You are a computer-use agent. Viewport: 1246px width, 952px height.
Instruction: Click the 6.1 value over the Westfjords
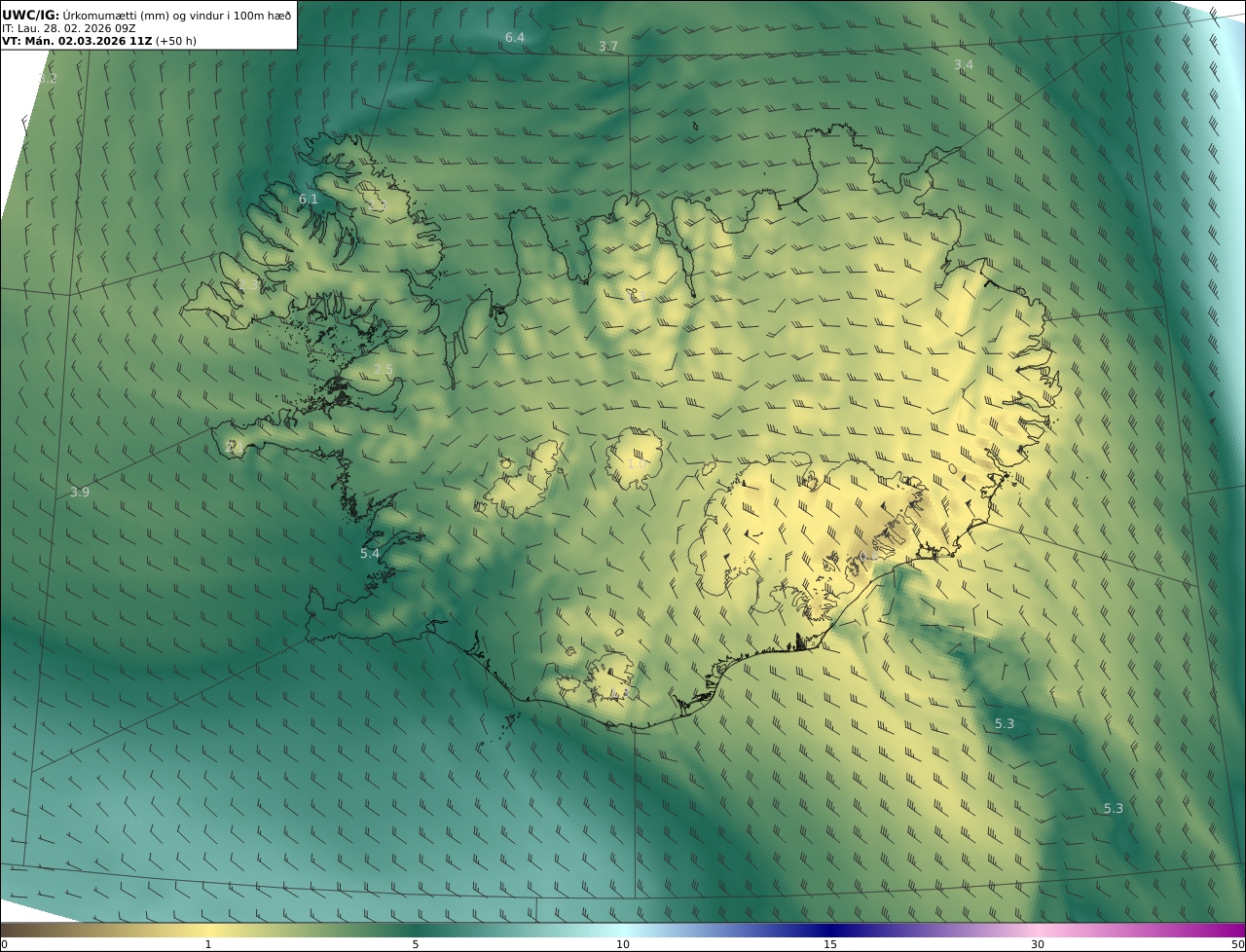309,199
